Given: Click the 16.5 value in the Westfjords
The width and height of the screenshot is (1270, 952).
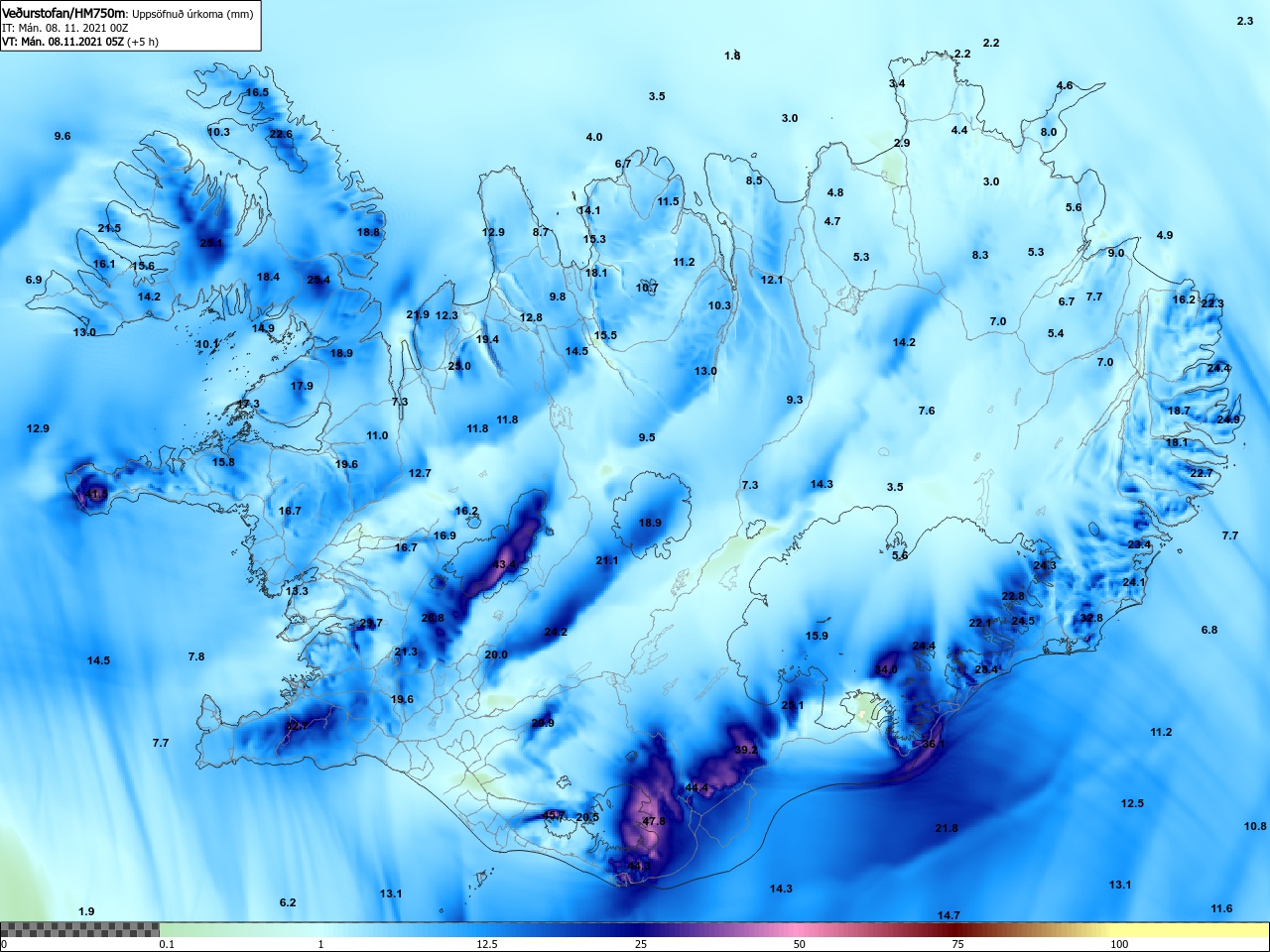Looking at the screenshot, I should 257,93.
